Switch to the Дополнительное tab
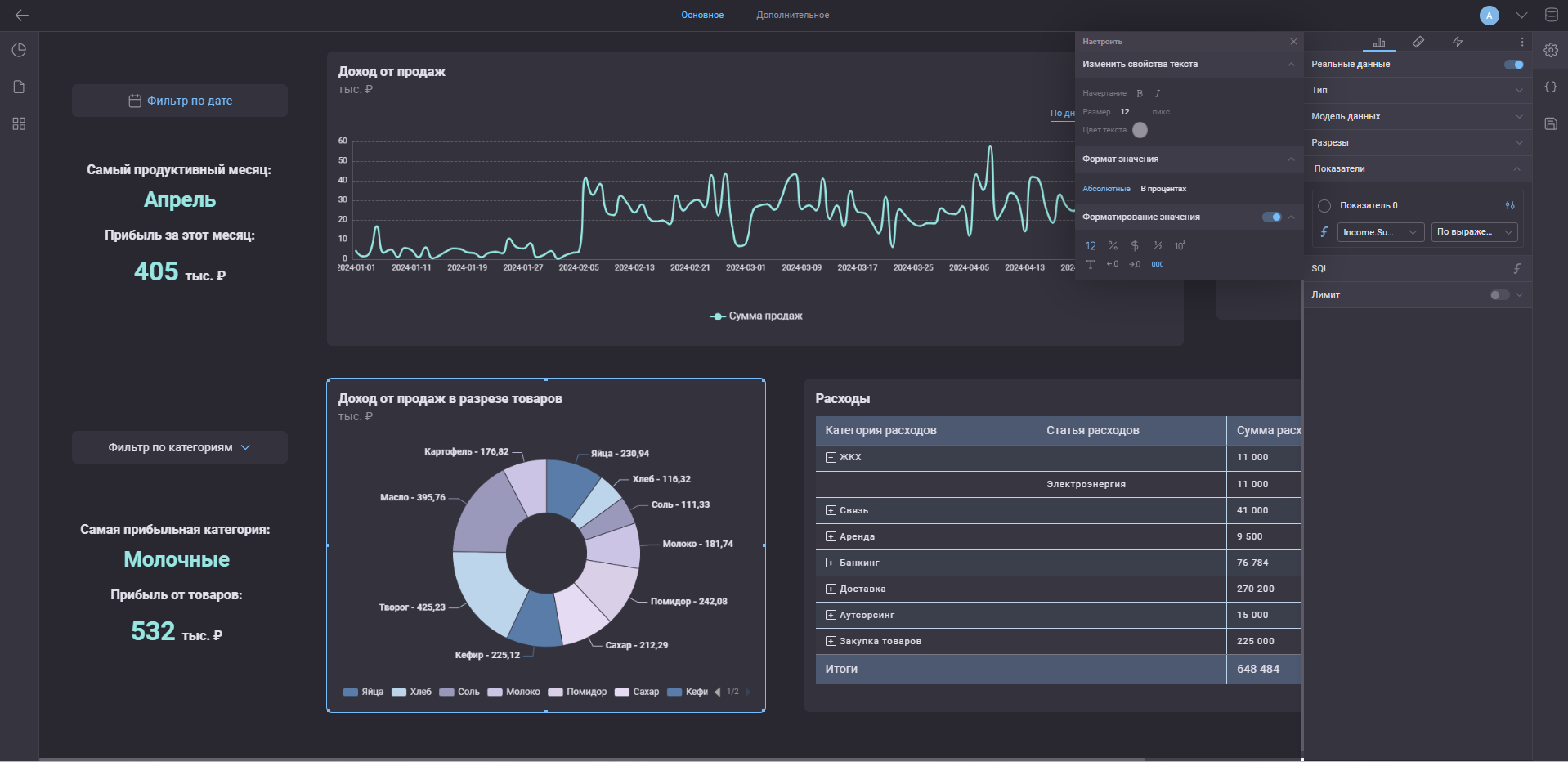This screenshot has height=762, width=1568. pyautogui.click(x=792, y=15)
